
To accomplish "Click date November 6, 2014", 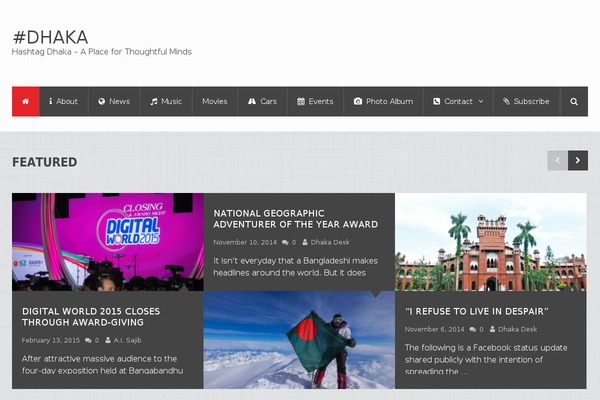I will (435, 329).
